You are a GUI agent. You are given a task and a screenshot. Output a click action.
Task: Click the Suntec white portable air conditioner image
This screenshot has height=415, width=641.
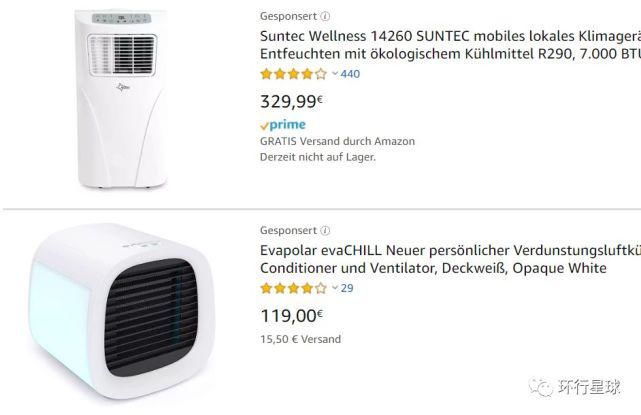click(121, 99)
